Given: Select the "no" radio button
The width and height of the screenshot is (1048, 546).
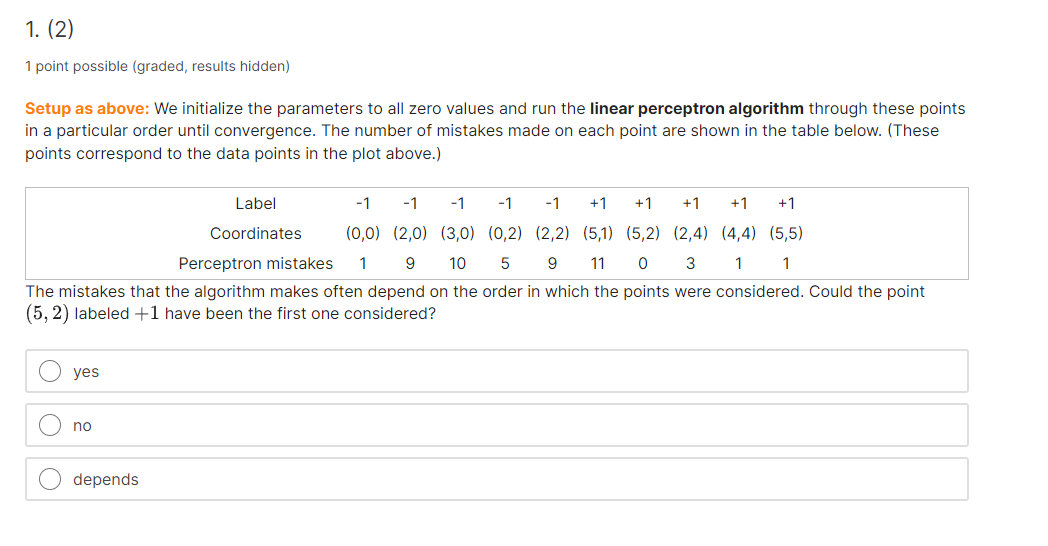Looking at the screenshot, I should coord(50,425).
